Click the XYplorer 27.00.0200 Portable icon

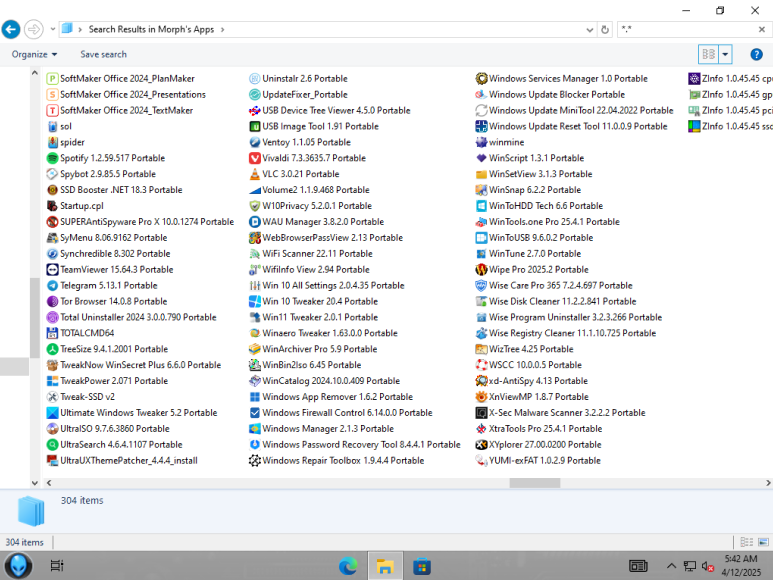click(x=481, y=444)
